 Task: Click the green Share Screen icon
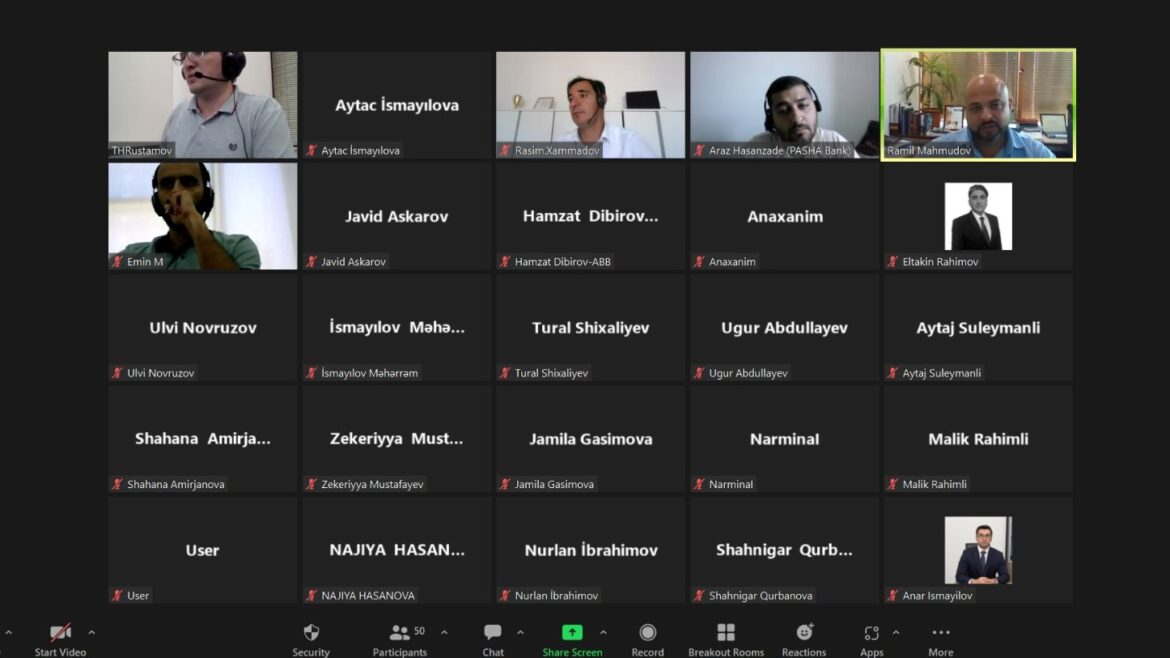(572, 633)
